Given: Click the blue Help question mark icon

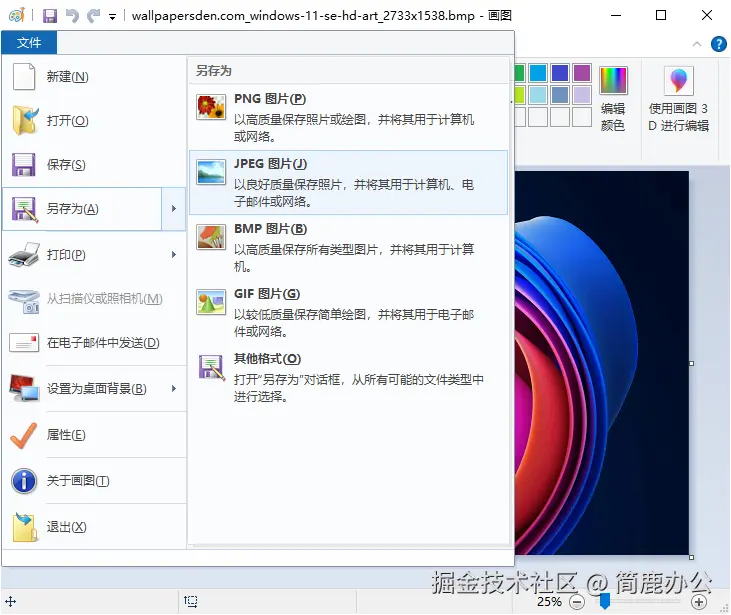Looking at the screenshot, I should click(718, 44).
